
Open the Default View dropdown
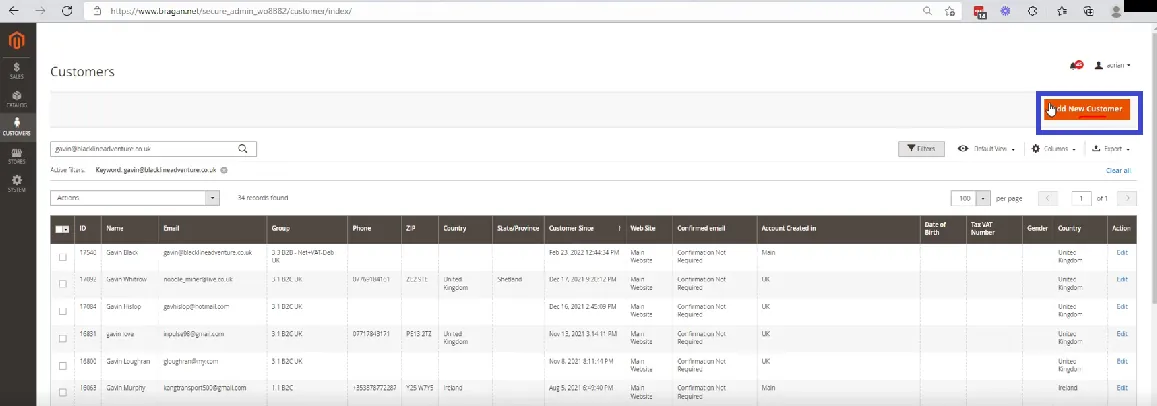pyautogui.click(x=987, y=149)
